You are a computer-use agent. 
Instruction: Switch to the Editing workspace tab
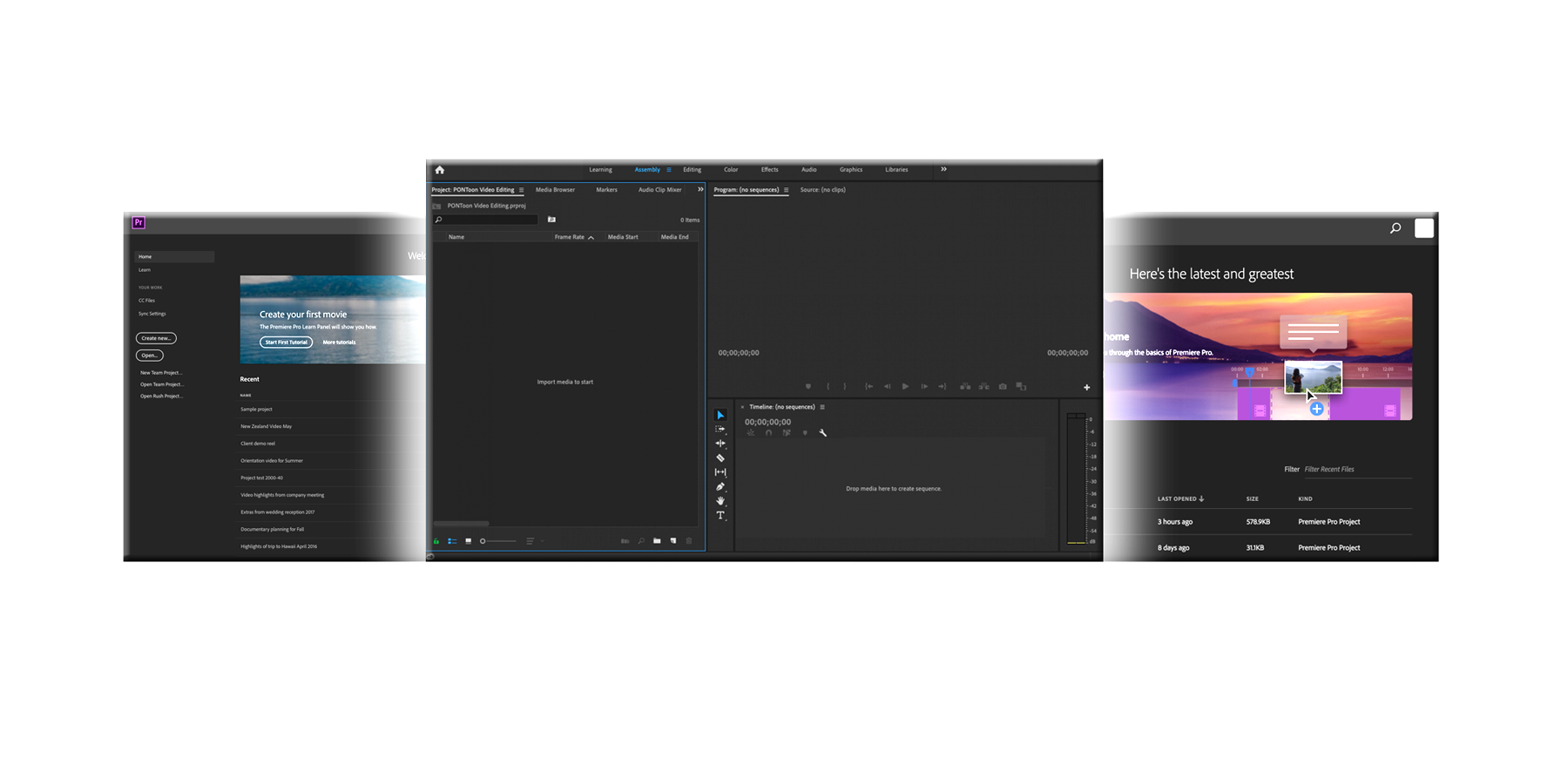pyautogui.click(x=692, y=170)
